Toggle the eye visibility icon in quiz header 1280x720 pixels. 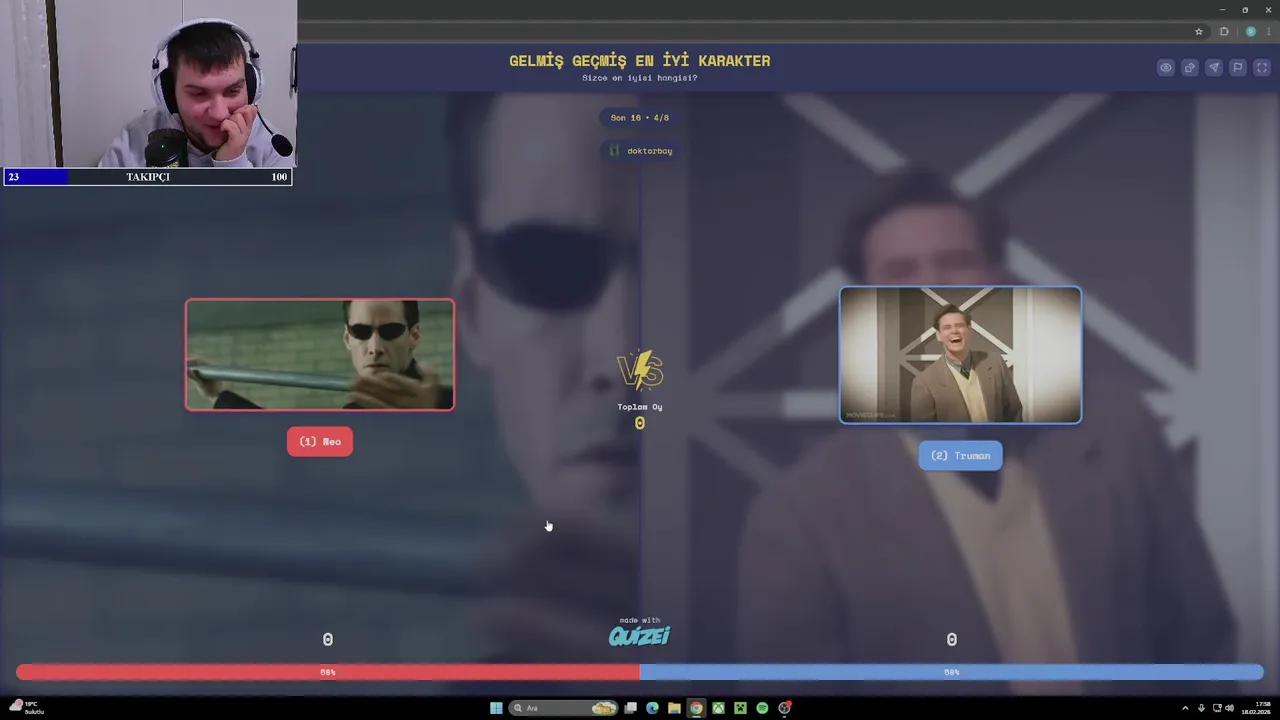(1166, 68)
